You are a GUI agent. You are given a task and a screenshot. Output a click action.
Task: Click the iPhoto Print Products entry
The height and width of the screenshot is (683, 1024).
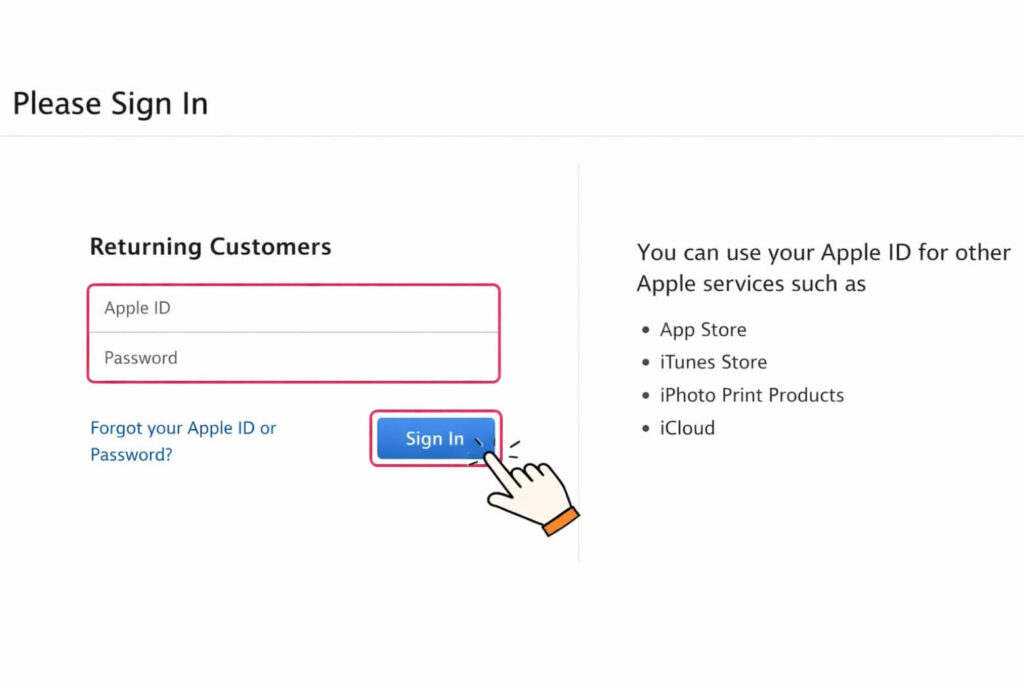pyautogui.click(x=752, y=395)
